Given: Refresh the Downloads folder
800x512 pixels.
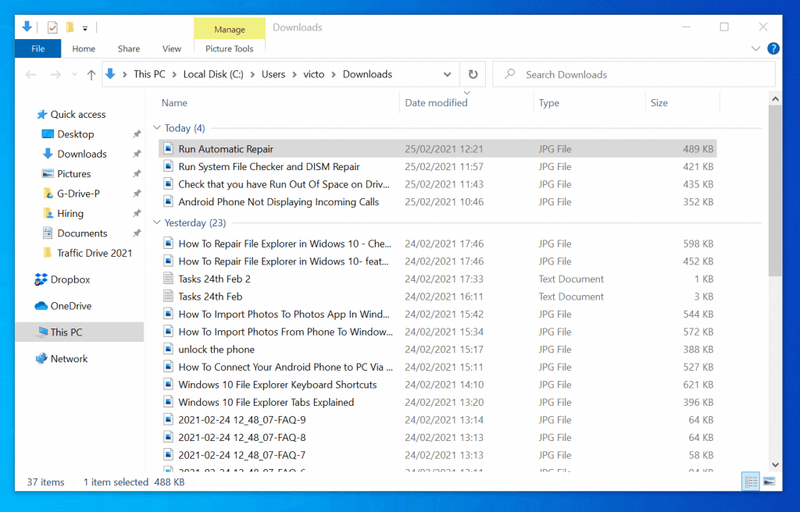Looking at the screenshot, I should pyautogui.click(x=473, y=74).
